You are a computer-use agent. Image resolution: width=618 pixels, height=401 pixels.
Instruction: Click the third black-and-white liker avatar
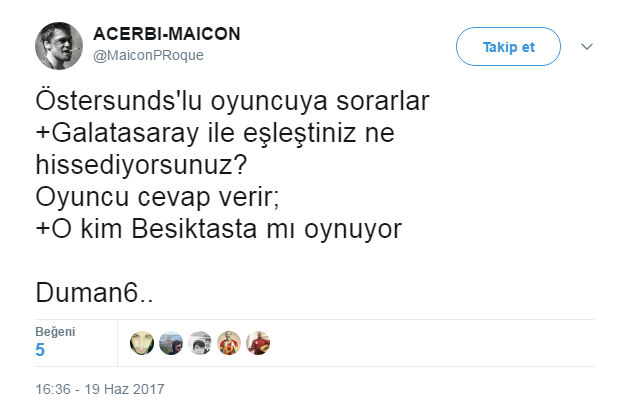point(200,342)
